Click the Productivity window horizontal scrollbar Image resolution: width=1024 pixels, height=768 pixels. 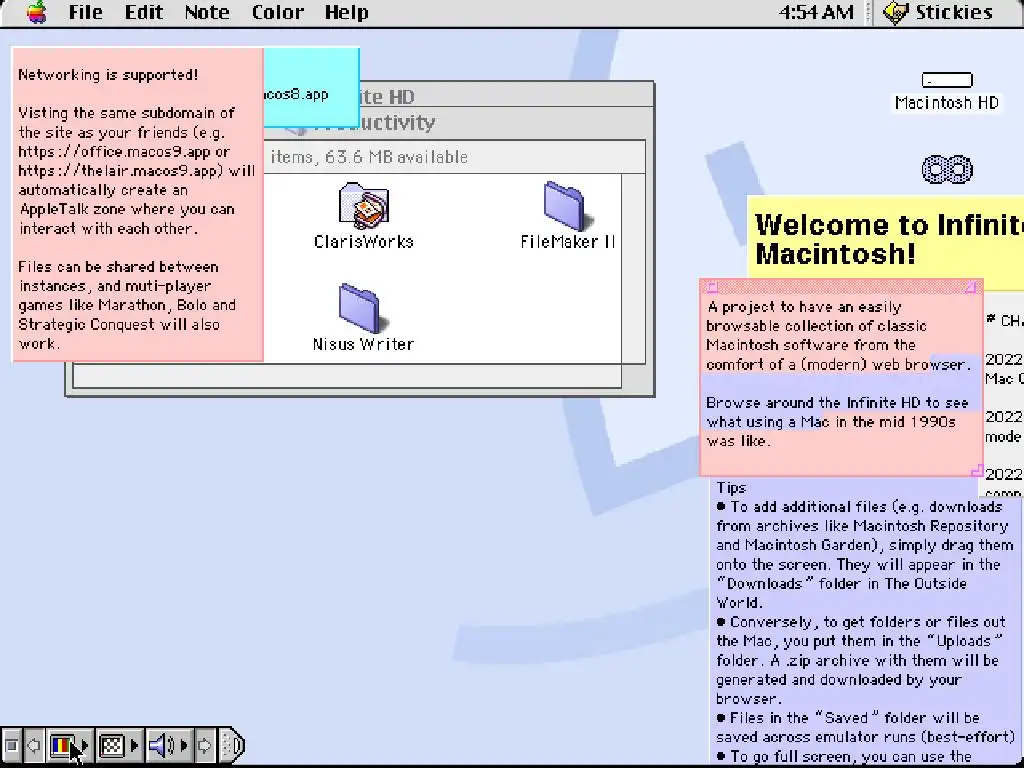347,376
